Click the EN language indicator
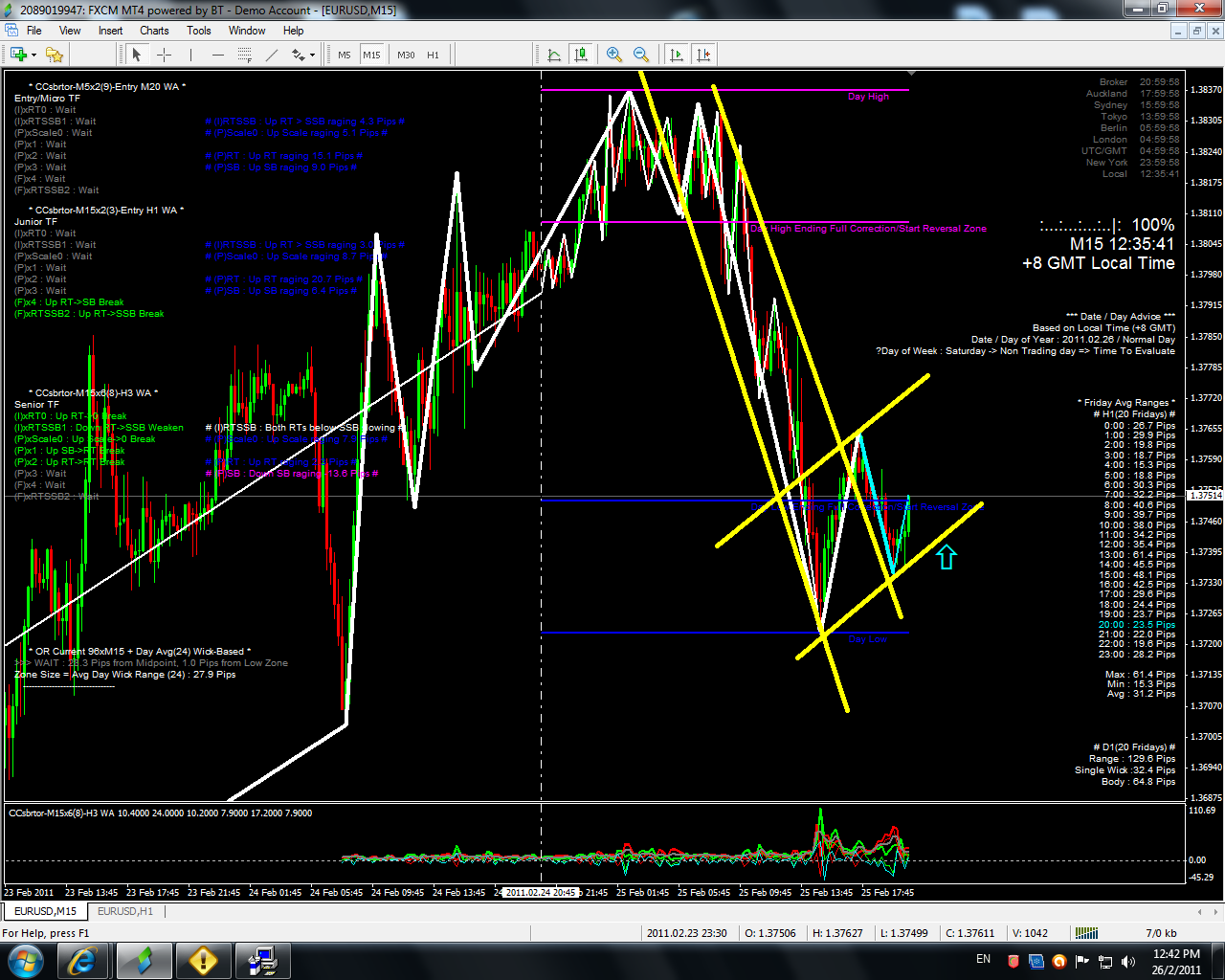This screenshot has height=980, width=1225. coord(984,959)
